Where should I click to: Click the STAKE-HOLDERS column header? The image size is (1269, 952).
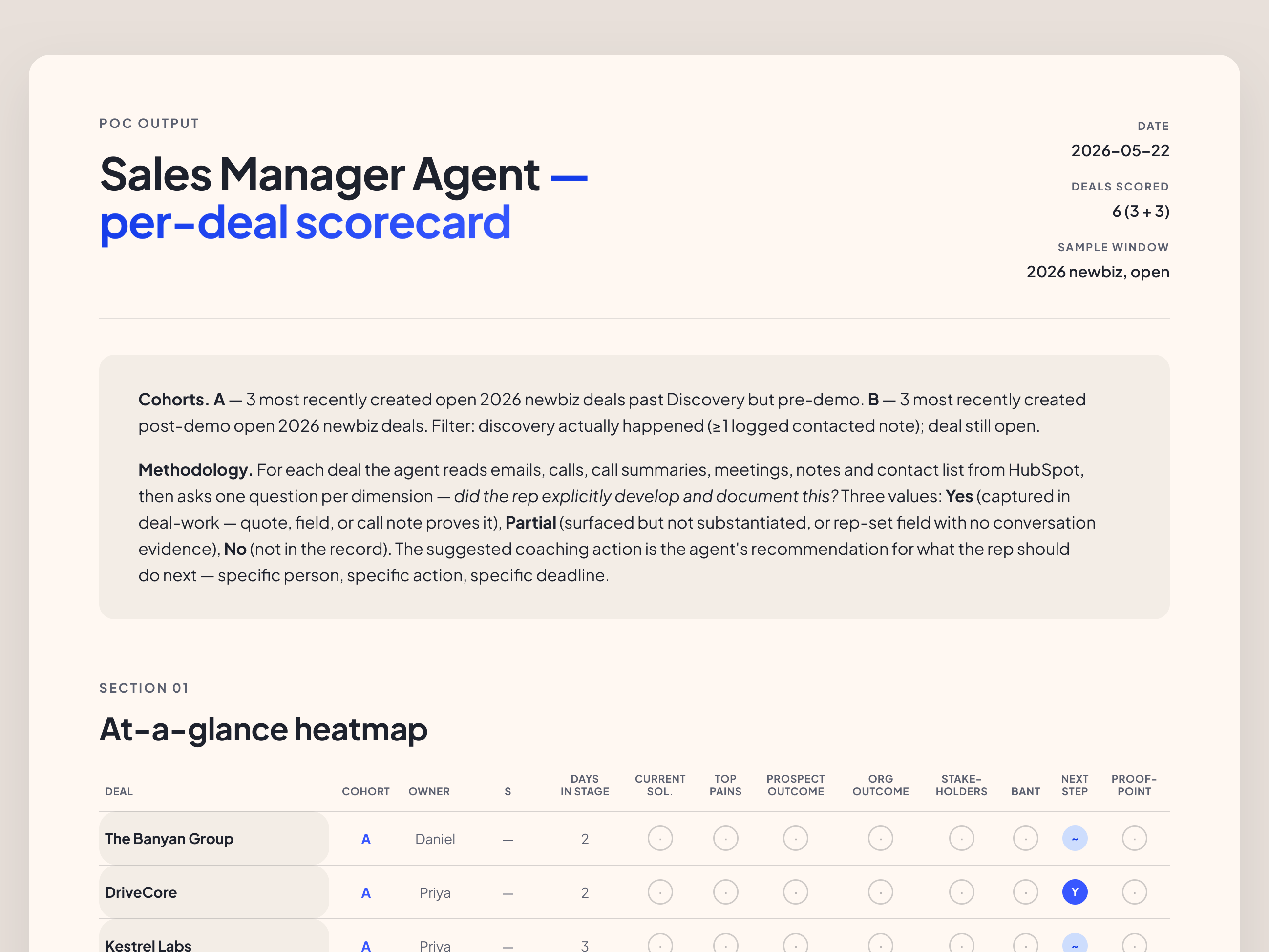coord(961,785)
